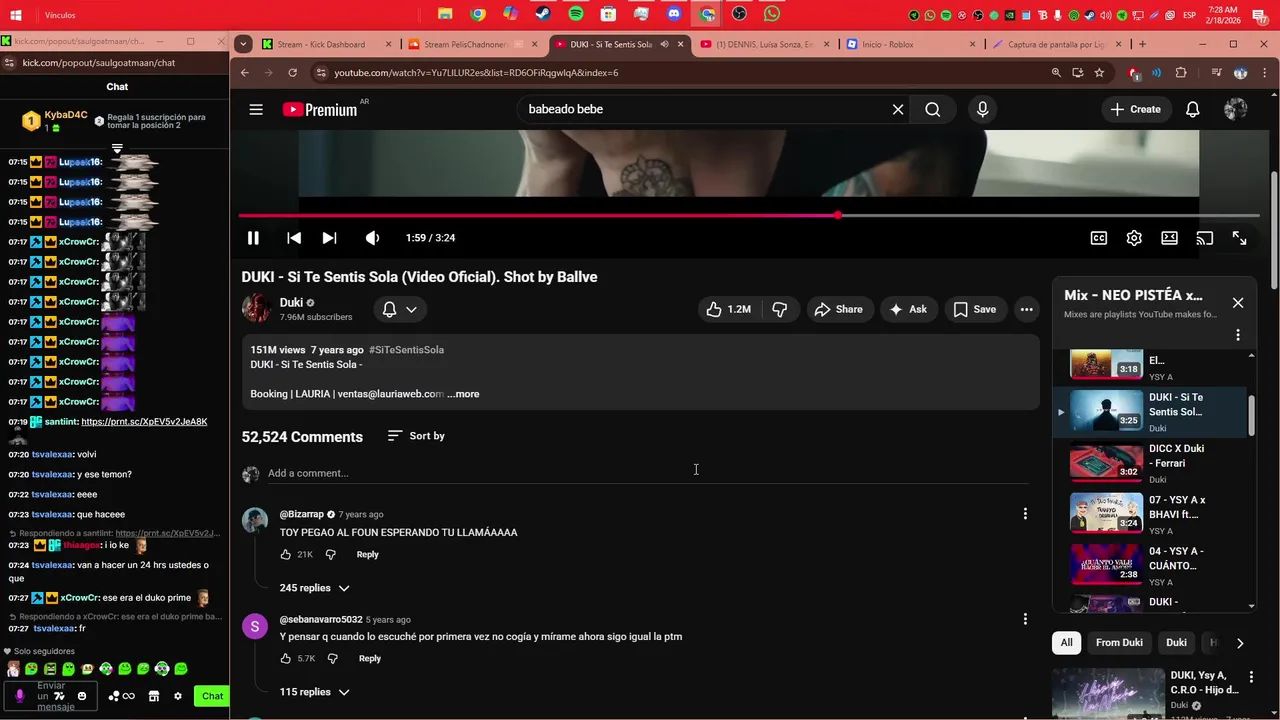Like the Bizarrap comment with 21K likes
This screenshot has width=1280, height=720.
click(x=286, y=554)
